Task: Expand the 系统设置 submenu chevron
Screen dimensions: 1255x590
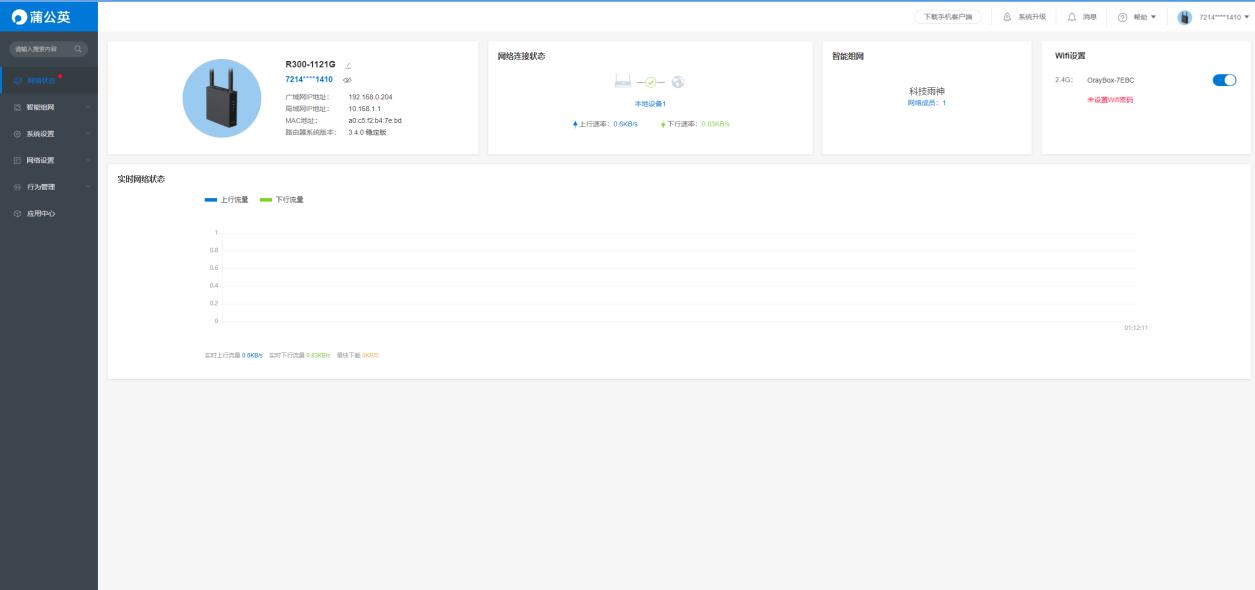Action: [x=88, y=134]
